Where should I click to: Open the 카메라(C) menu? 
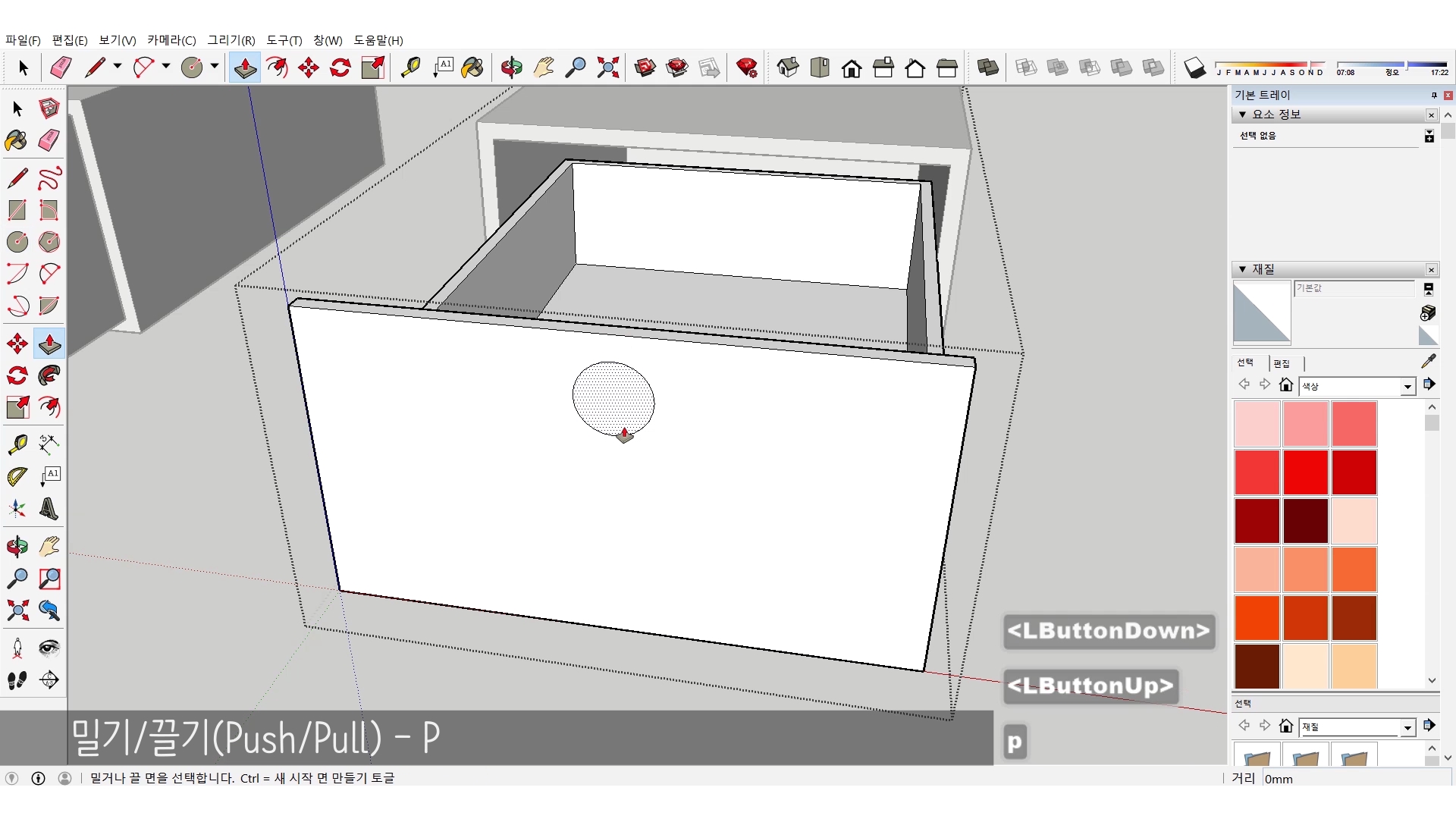pos(171,40)
